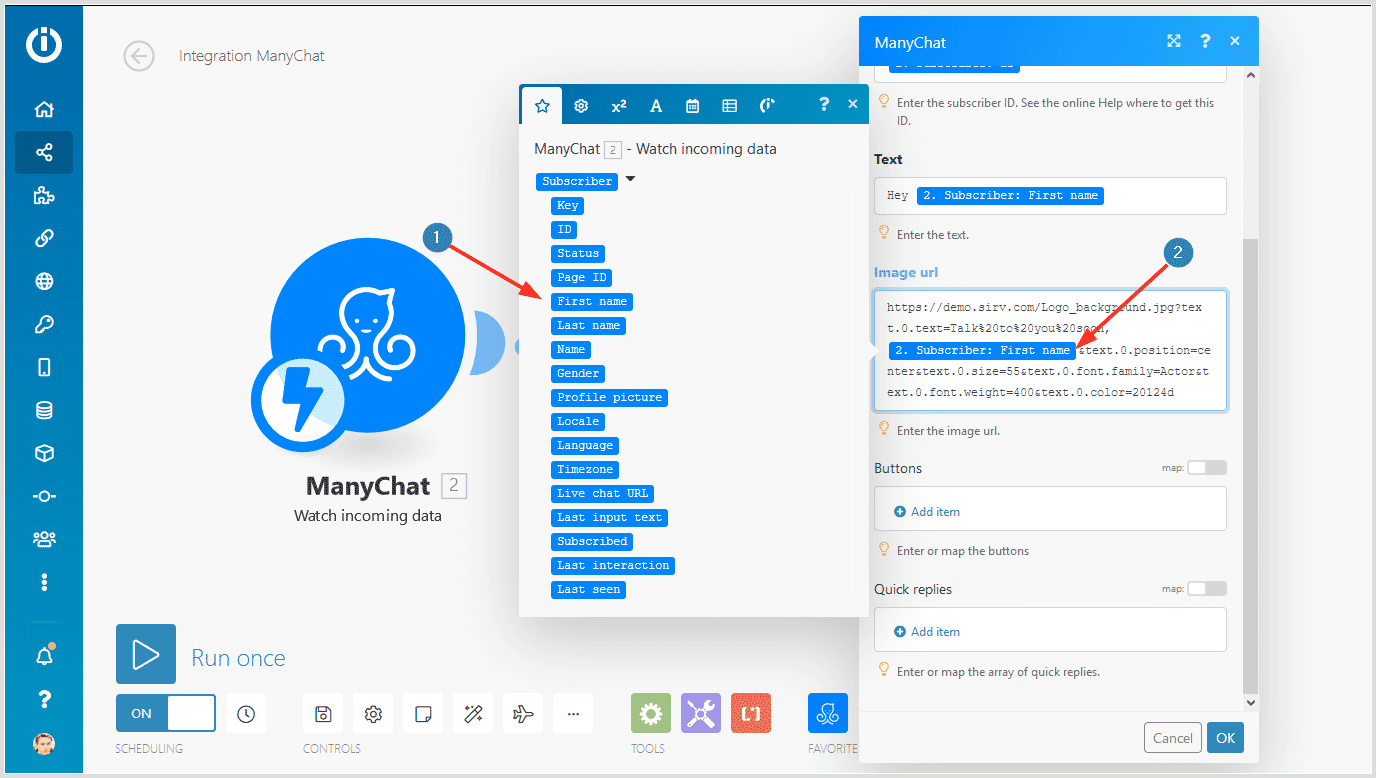The width and height of the screenshot is (1376, 778).
Task: Click the ManyChat dialog scrollbar
Action: (x=1250, y=467)
